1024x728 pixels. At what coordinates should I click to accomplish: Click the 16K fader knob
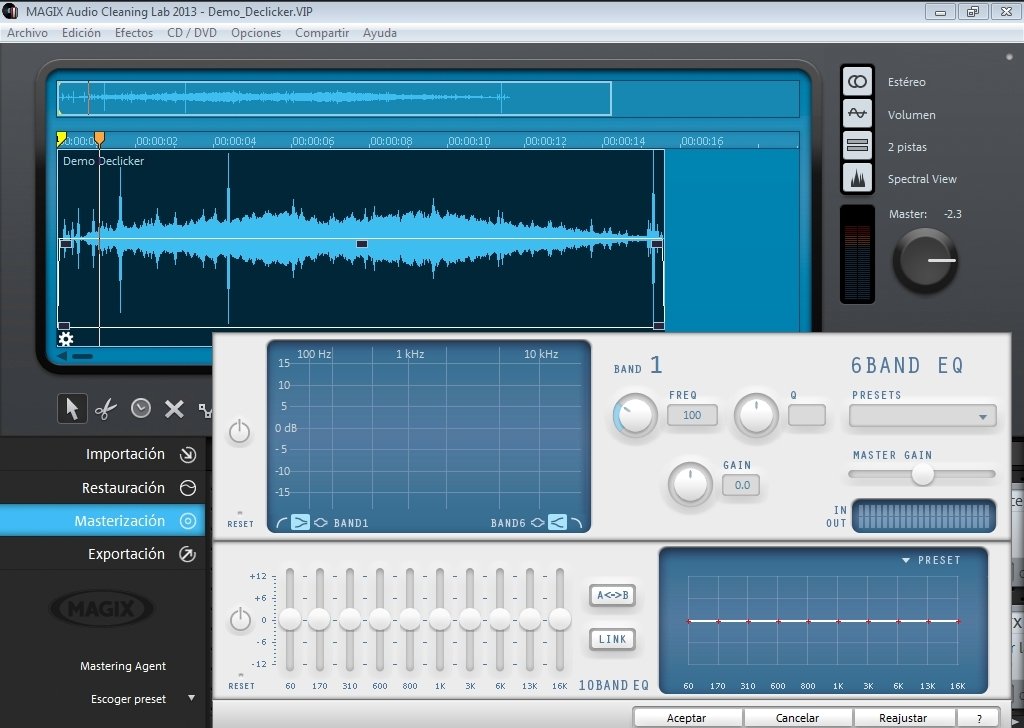pyautogui.click(x=560, y=619)
